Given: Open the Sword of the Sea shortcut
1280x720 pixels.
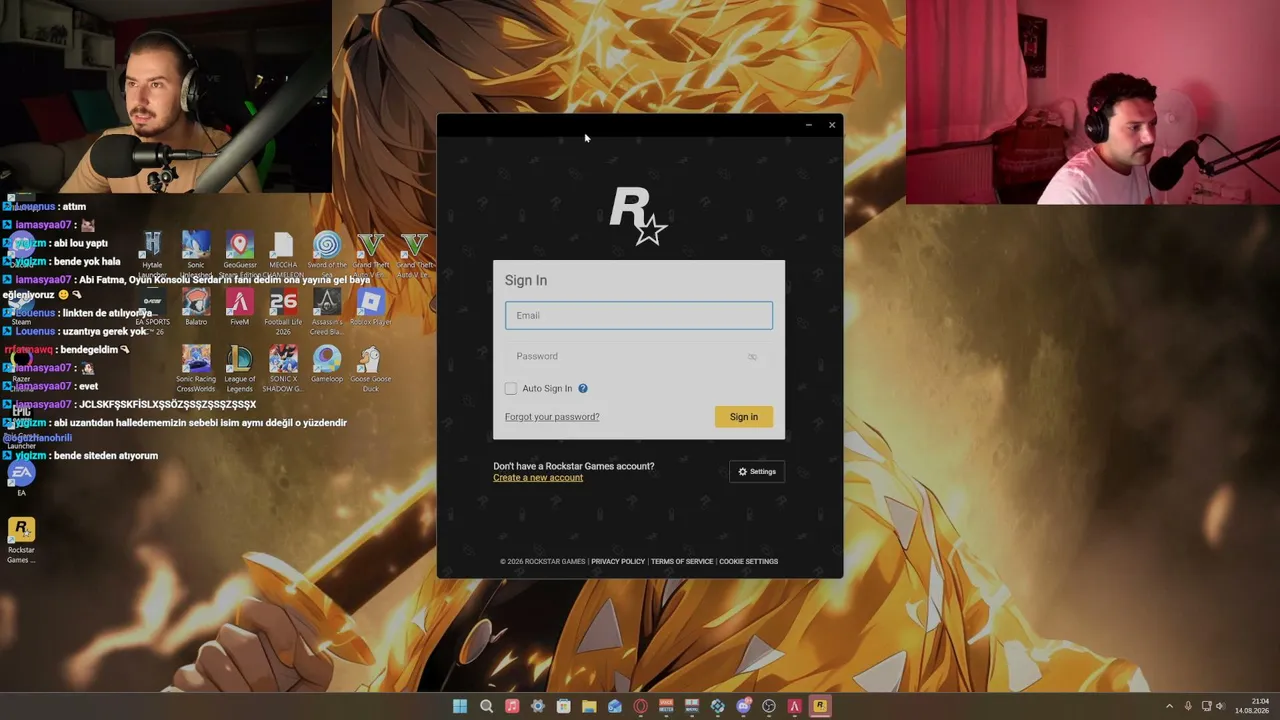Looking at the screenshot, I should [x=327, y=254].
